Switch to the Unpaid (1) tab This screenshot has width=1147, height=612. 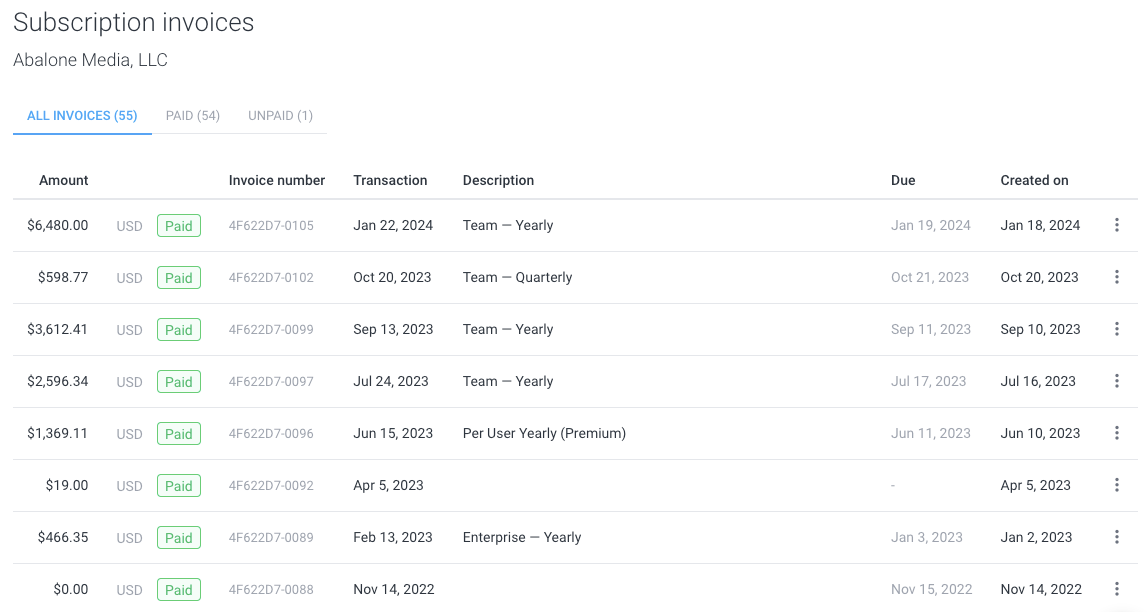[280, 116]
